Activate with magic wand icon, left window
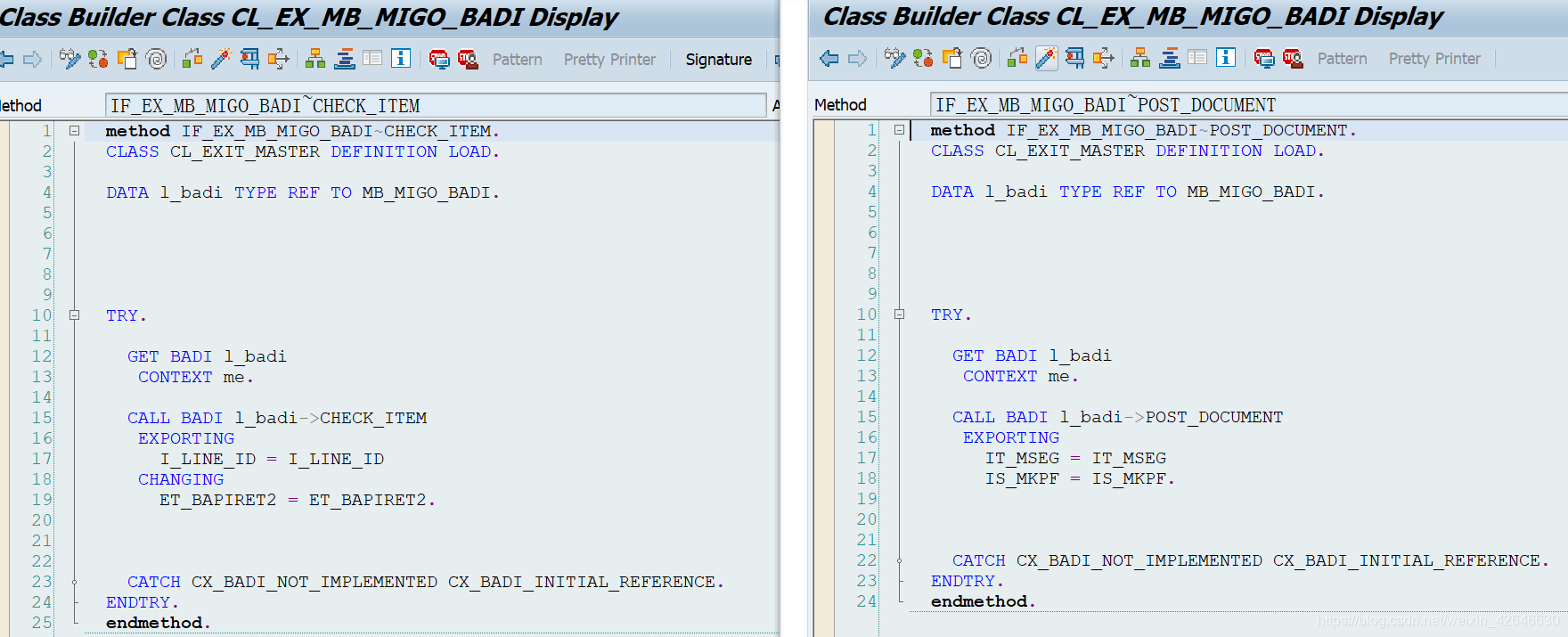The width and height of the screenshot is (1568, 637). (221, 60)
